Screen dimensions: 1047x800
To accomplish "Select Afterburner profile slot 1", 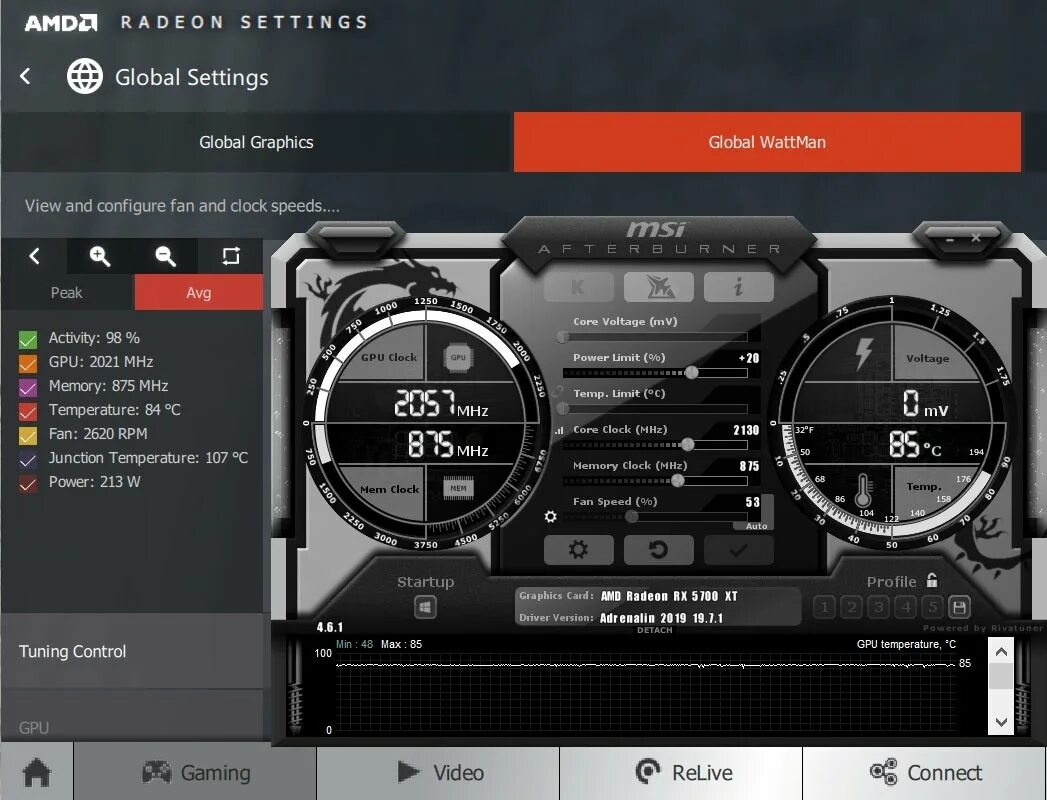I will click(824, 607).
